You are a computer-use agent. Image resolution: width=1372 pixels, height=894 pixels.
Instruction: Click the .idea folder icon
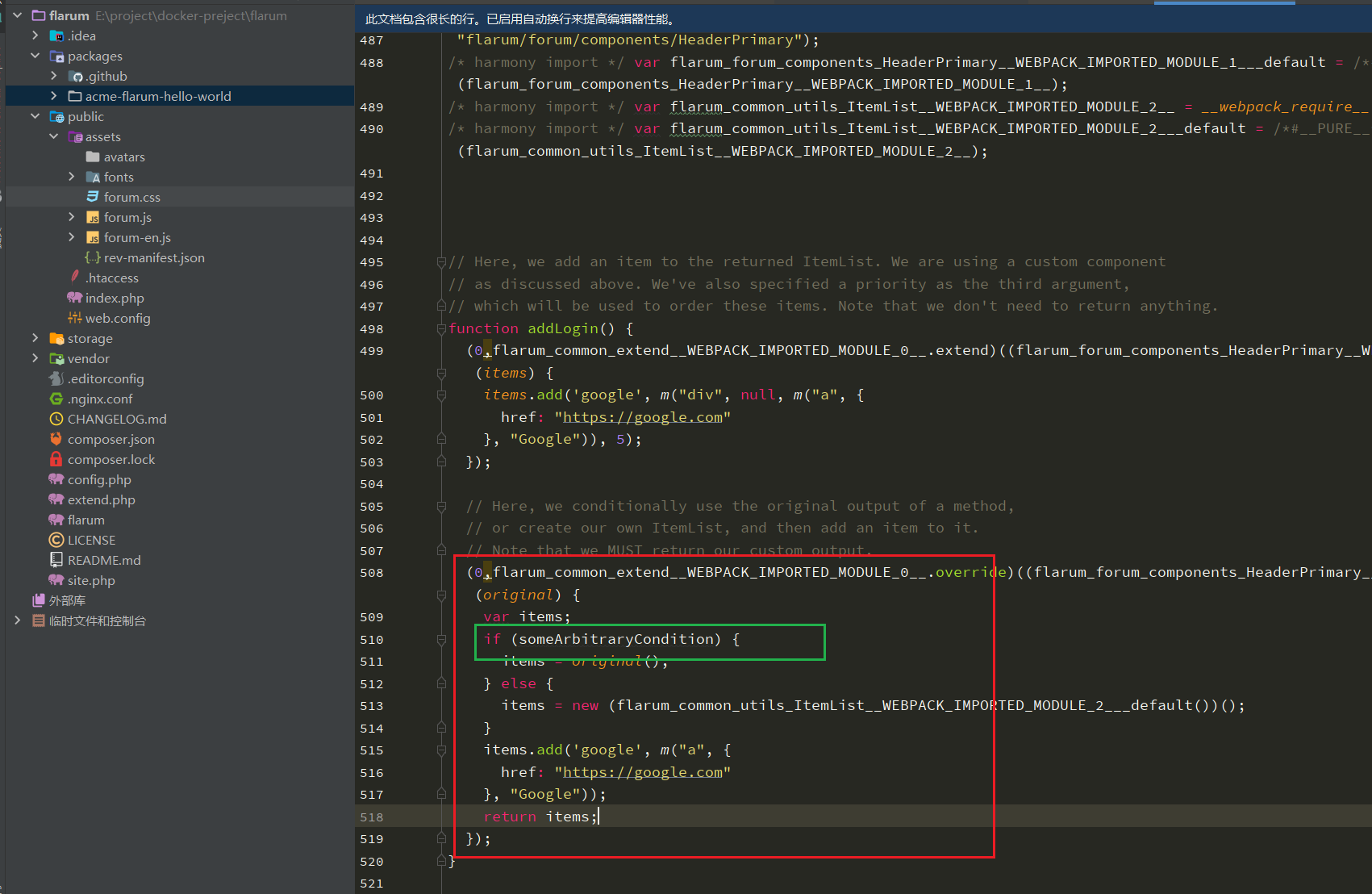coord(56,36)
